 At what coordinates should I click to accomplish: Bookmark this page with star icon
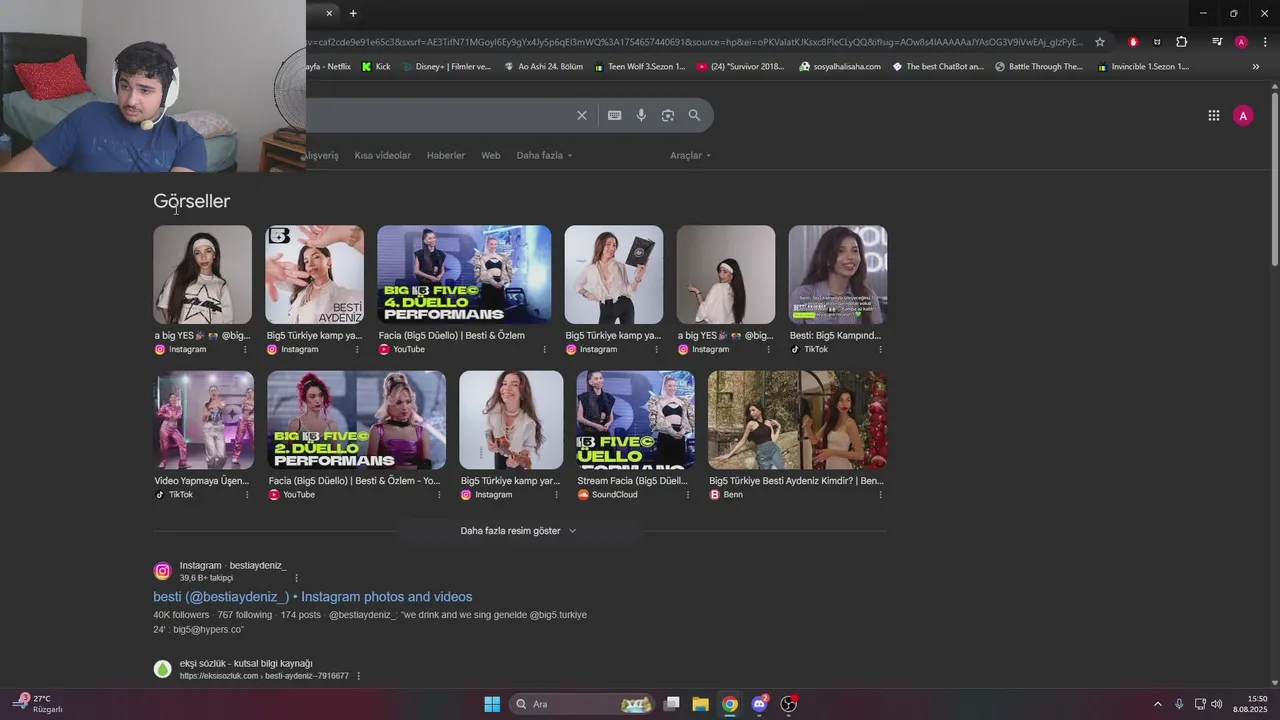tap(1100, 42)
